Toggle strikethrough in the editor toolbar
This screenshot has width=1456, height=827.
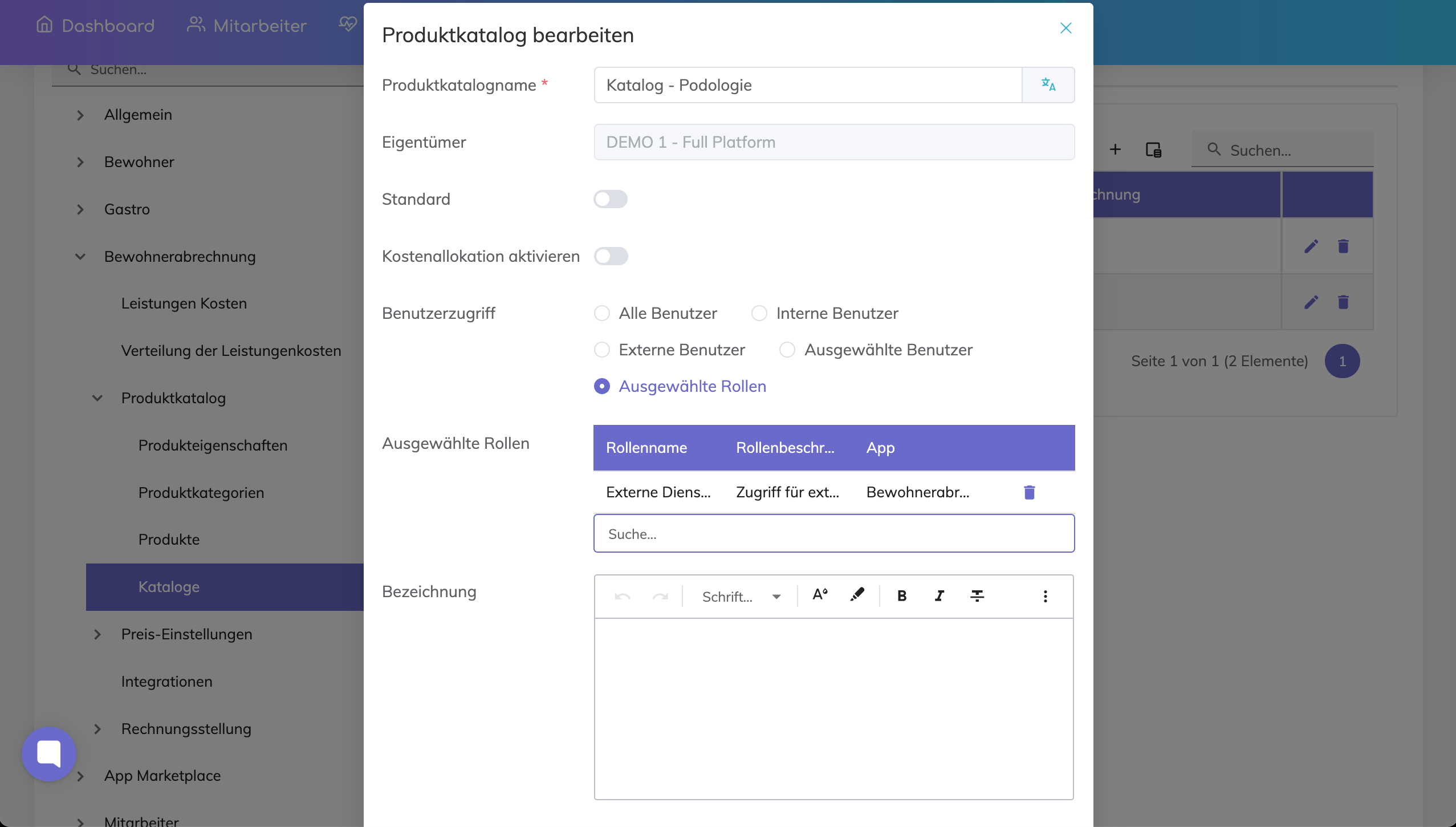pyautogui.click(x=977, y=596)
